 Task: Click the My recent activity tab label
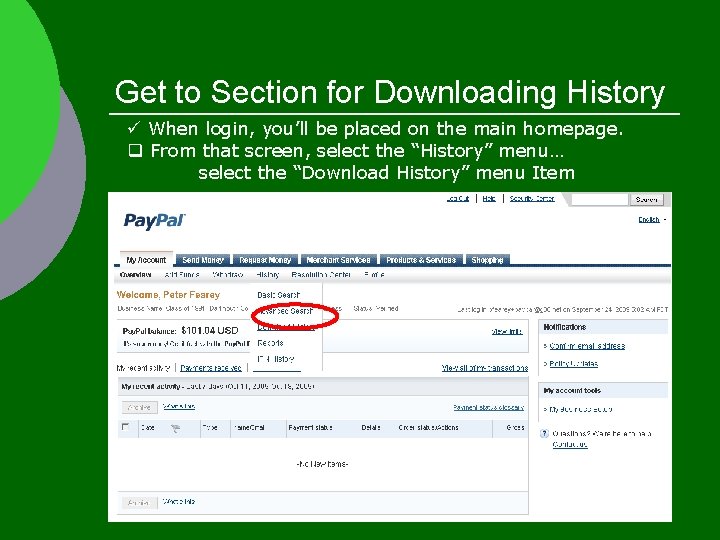[143, 368]
